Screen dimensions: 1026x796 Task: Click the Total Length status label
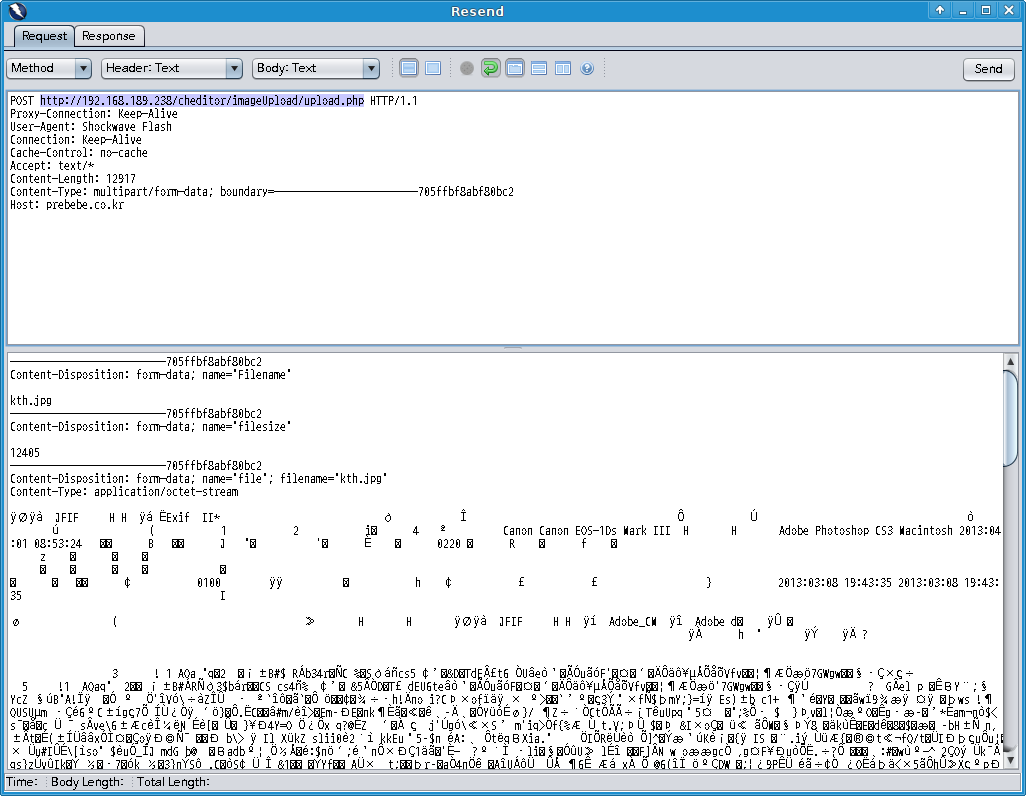[x=173, y=782]
